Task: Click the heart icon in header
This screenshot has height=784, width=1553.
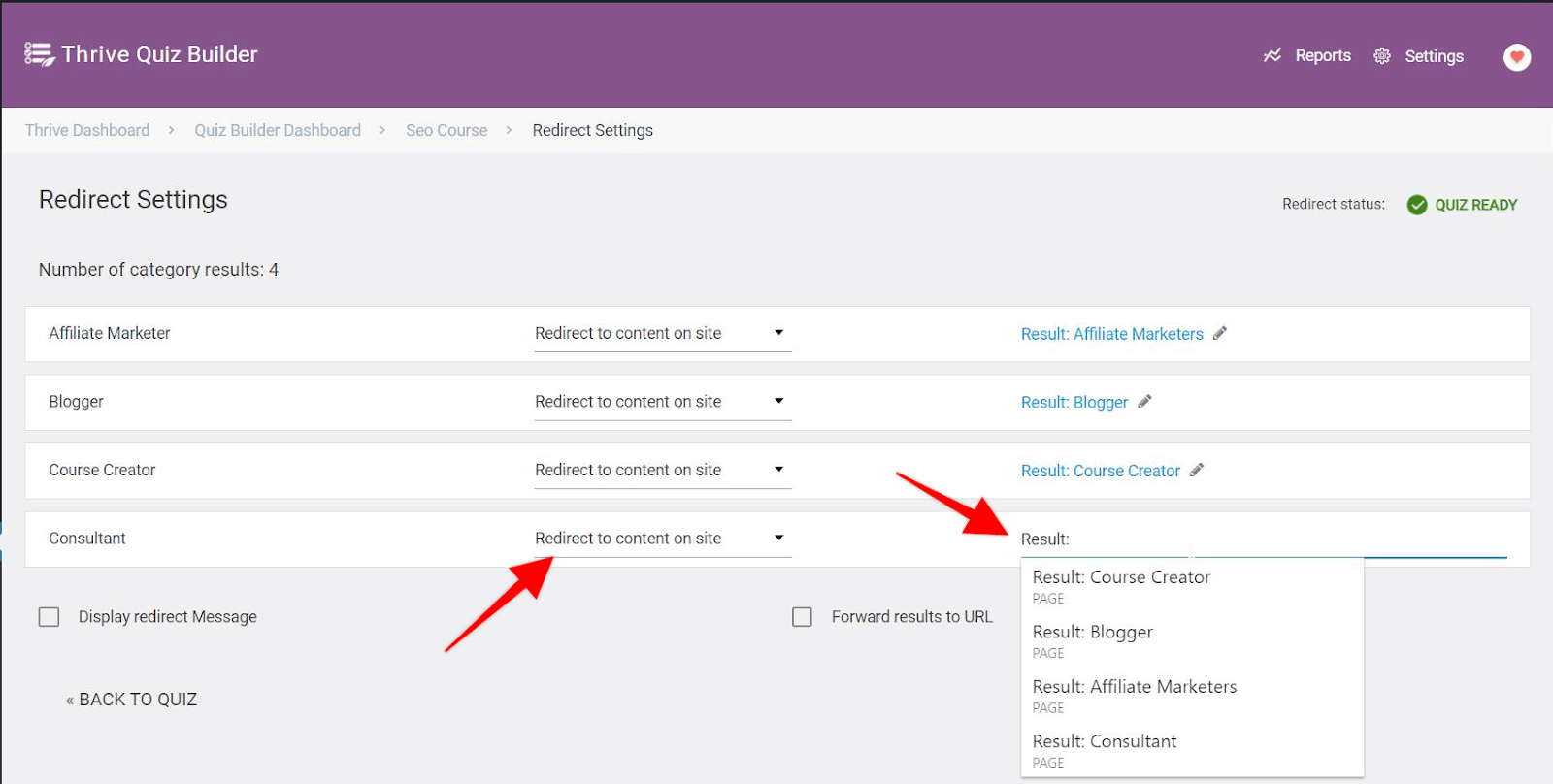Action: (1517, 57)
